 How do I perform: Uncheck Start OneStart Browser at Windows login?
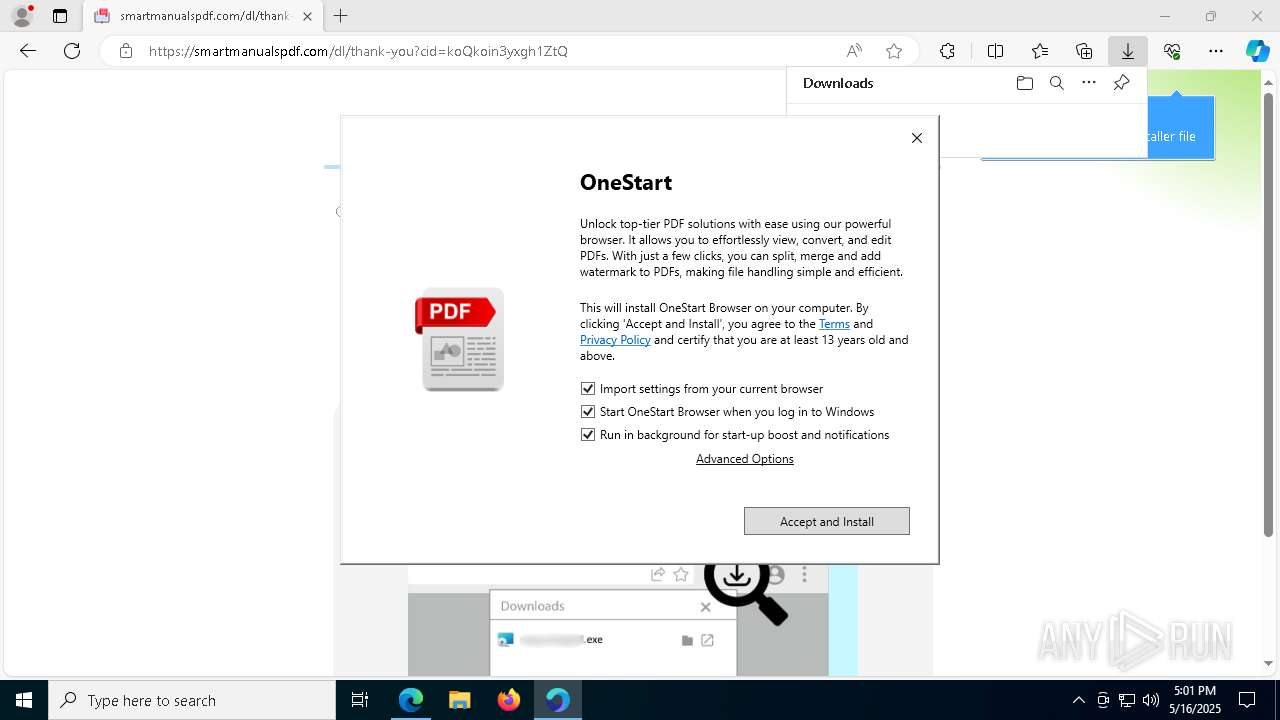[588, 412]
